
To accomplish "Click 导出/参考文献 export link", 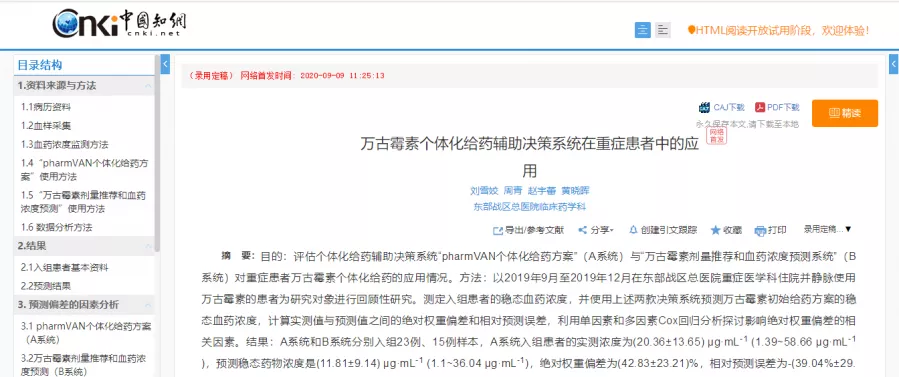I will (534, 230).
